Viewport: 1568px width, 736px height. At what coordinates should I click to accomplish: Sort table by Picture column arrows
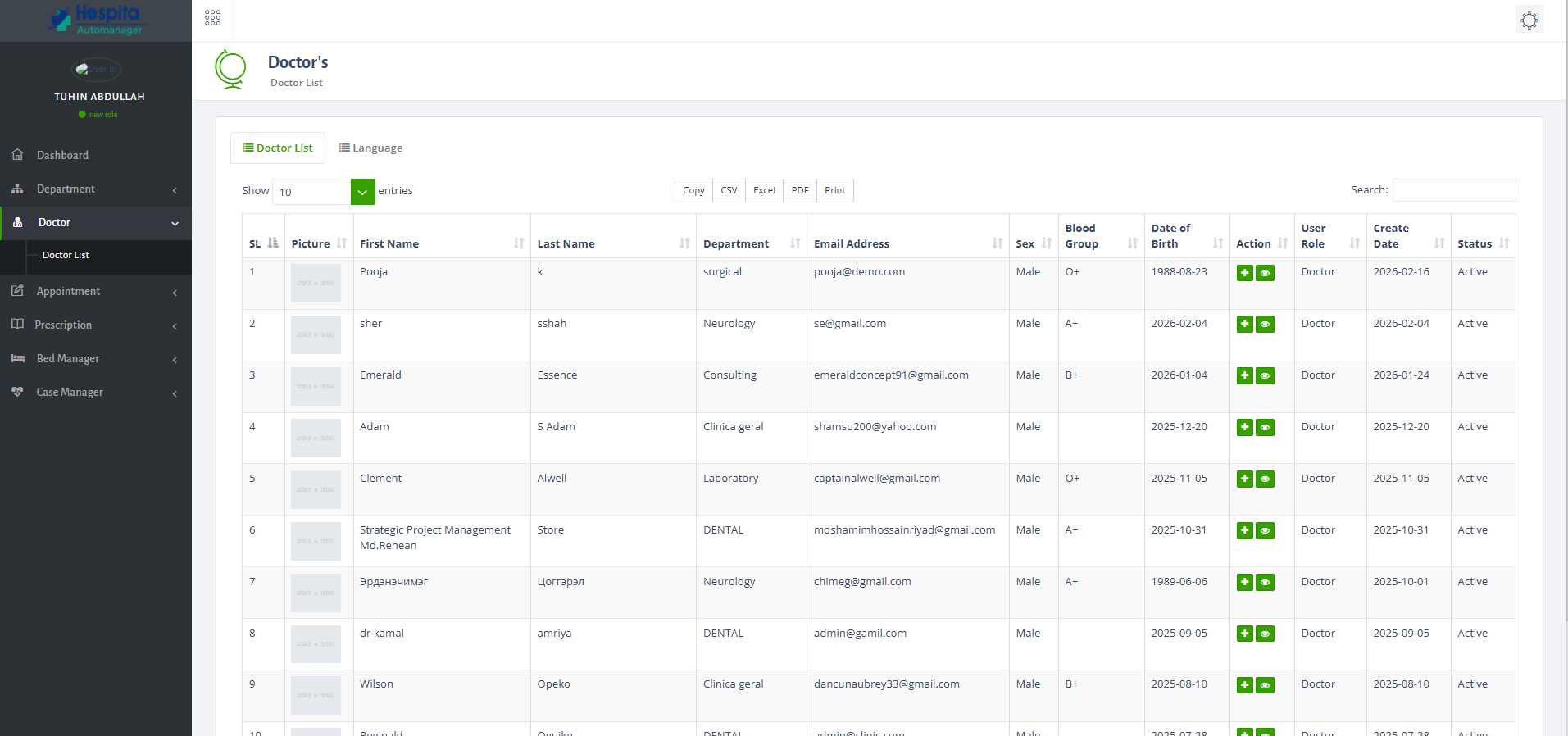click(342, 243)
